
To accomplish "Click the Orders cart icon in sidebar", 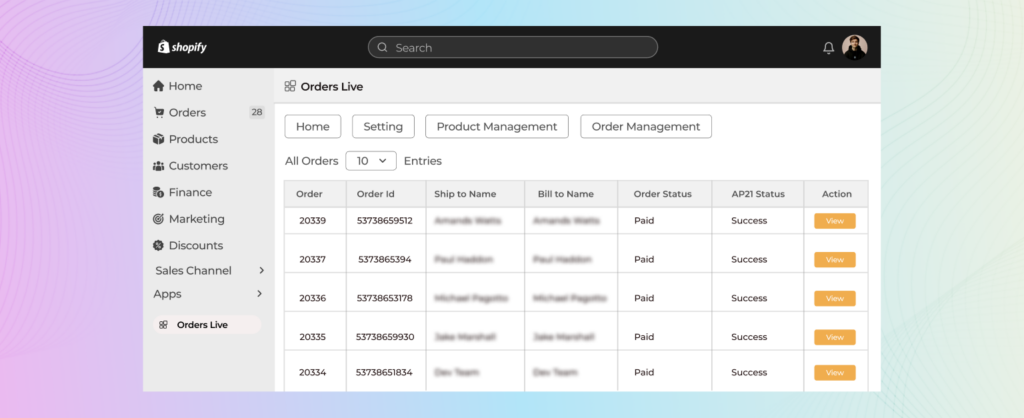I will [x=158, y=113].
